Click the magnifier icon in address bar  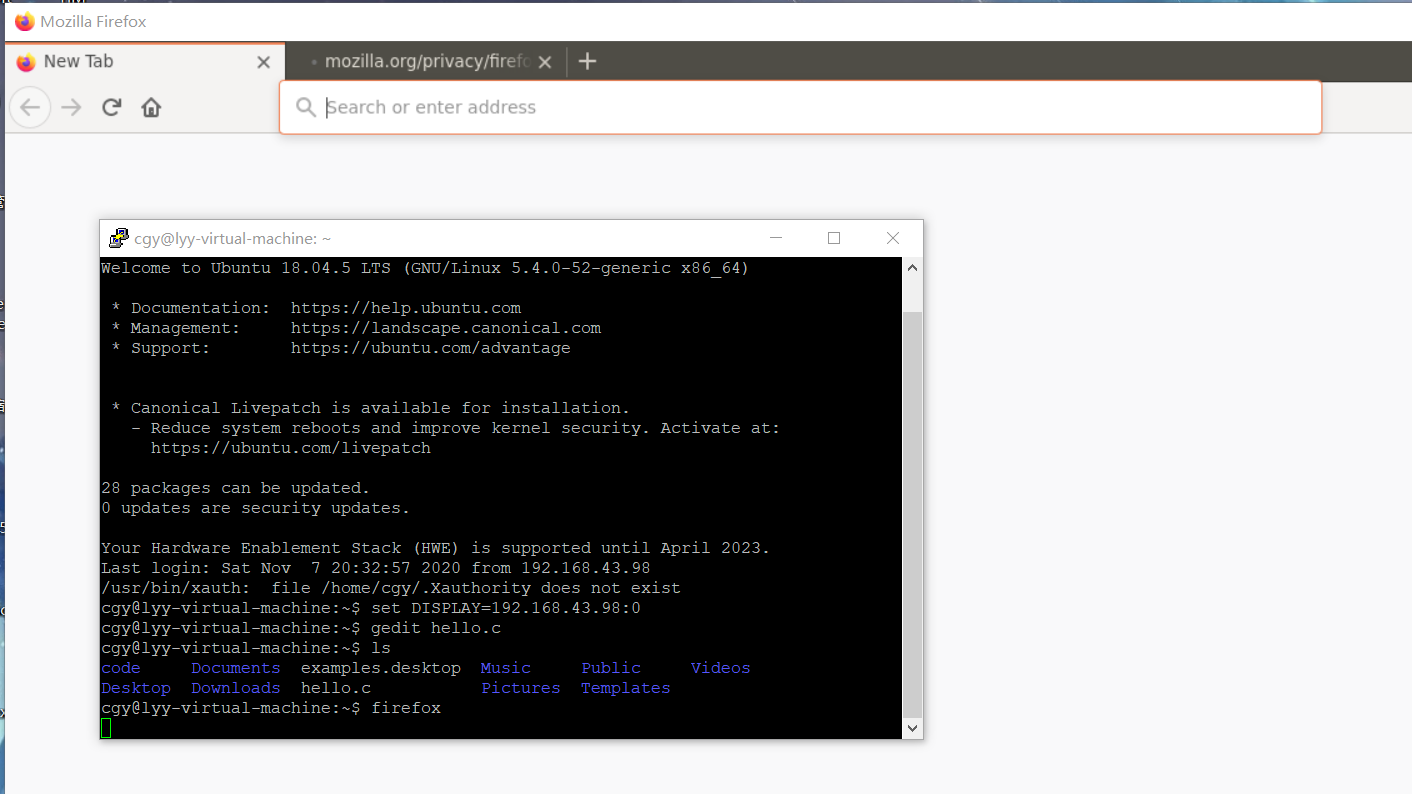(x=306, y=107)
